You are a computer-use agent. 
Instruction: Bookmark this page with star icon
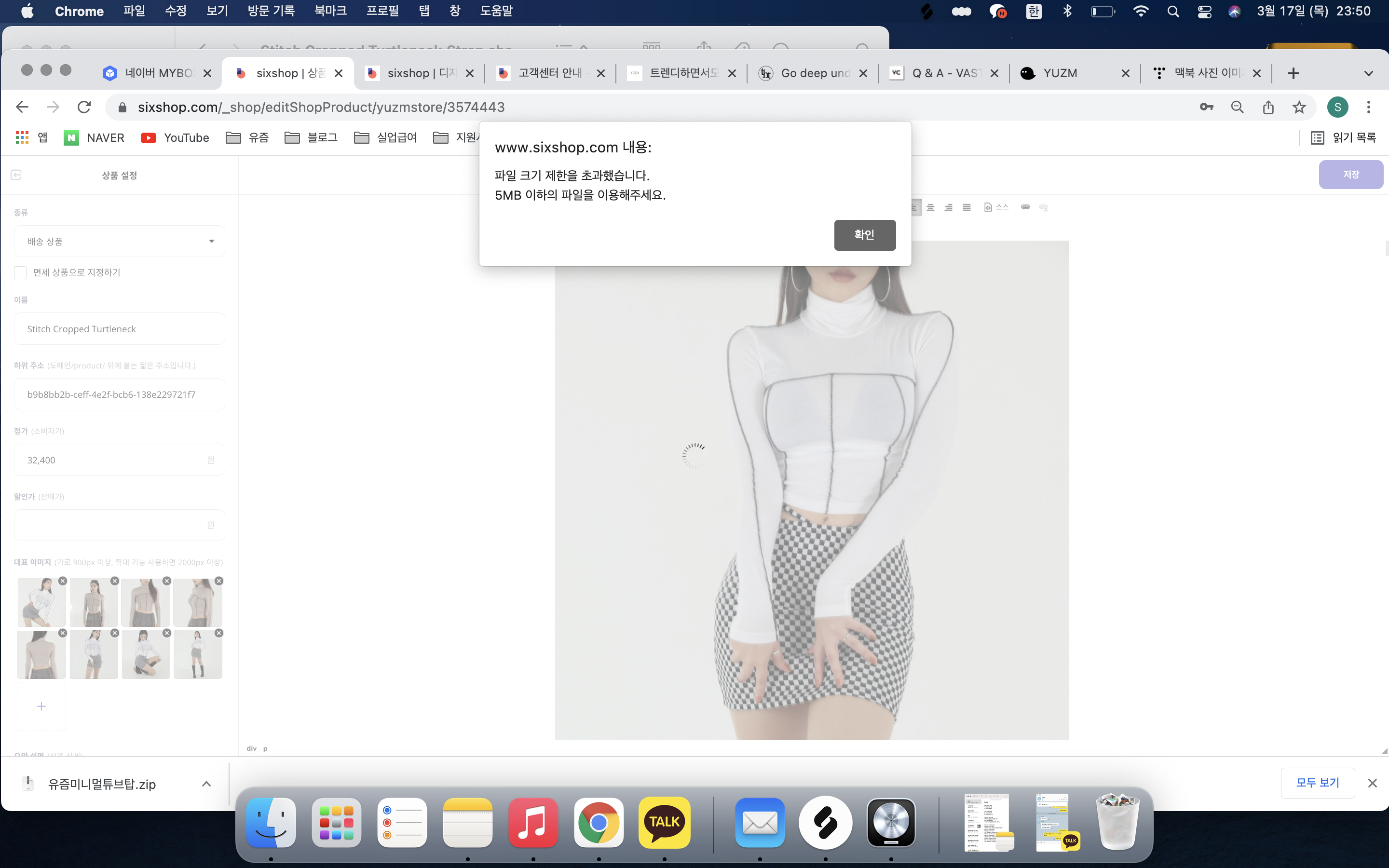click(1299, 108)
